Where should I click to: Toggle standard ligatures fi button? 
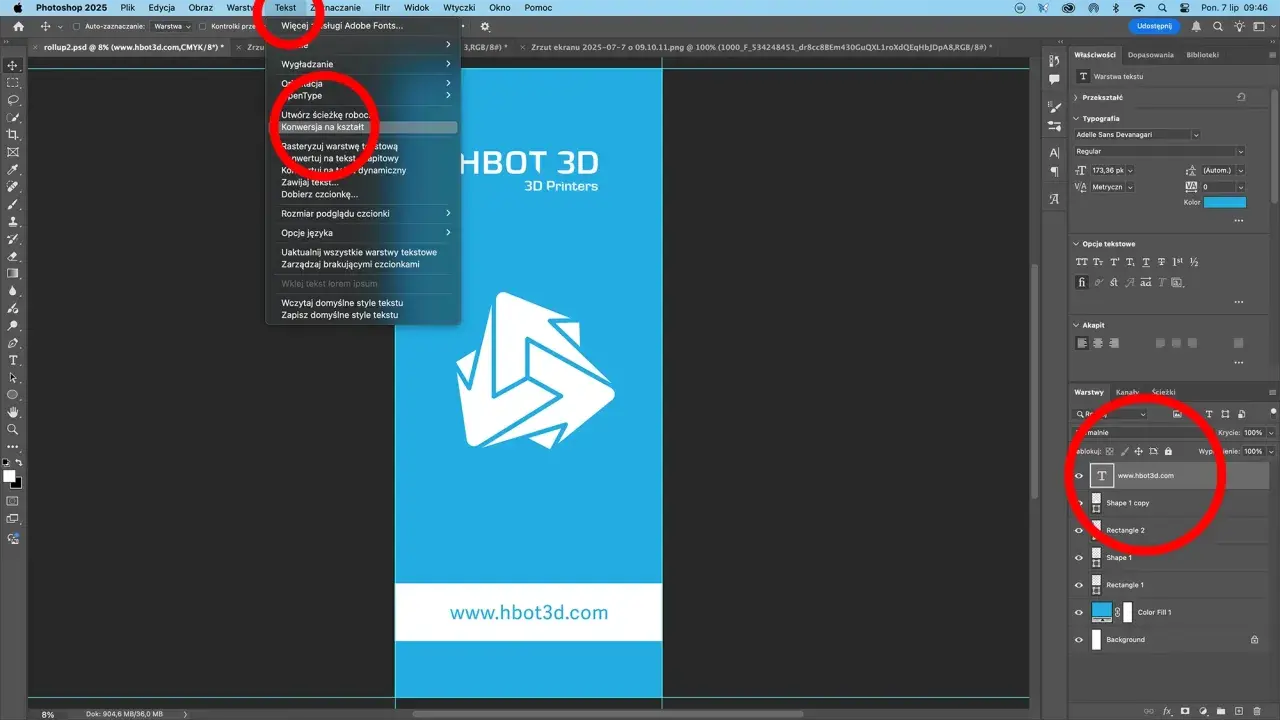pos(1081,282)
